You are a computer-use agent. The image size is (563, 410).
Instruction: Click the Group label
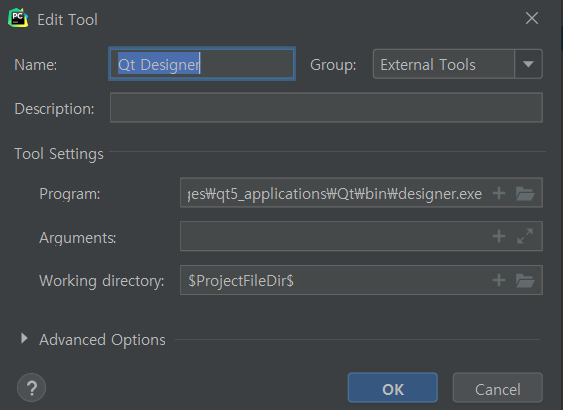(x=333, y=65)
